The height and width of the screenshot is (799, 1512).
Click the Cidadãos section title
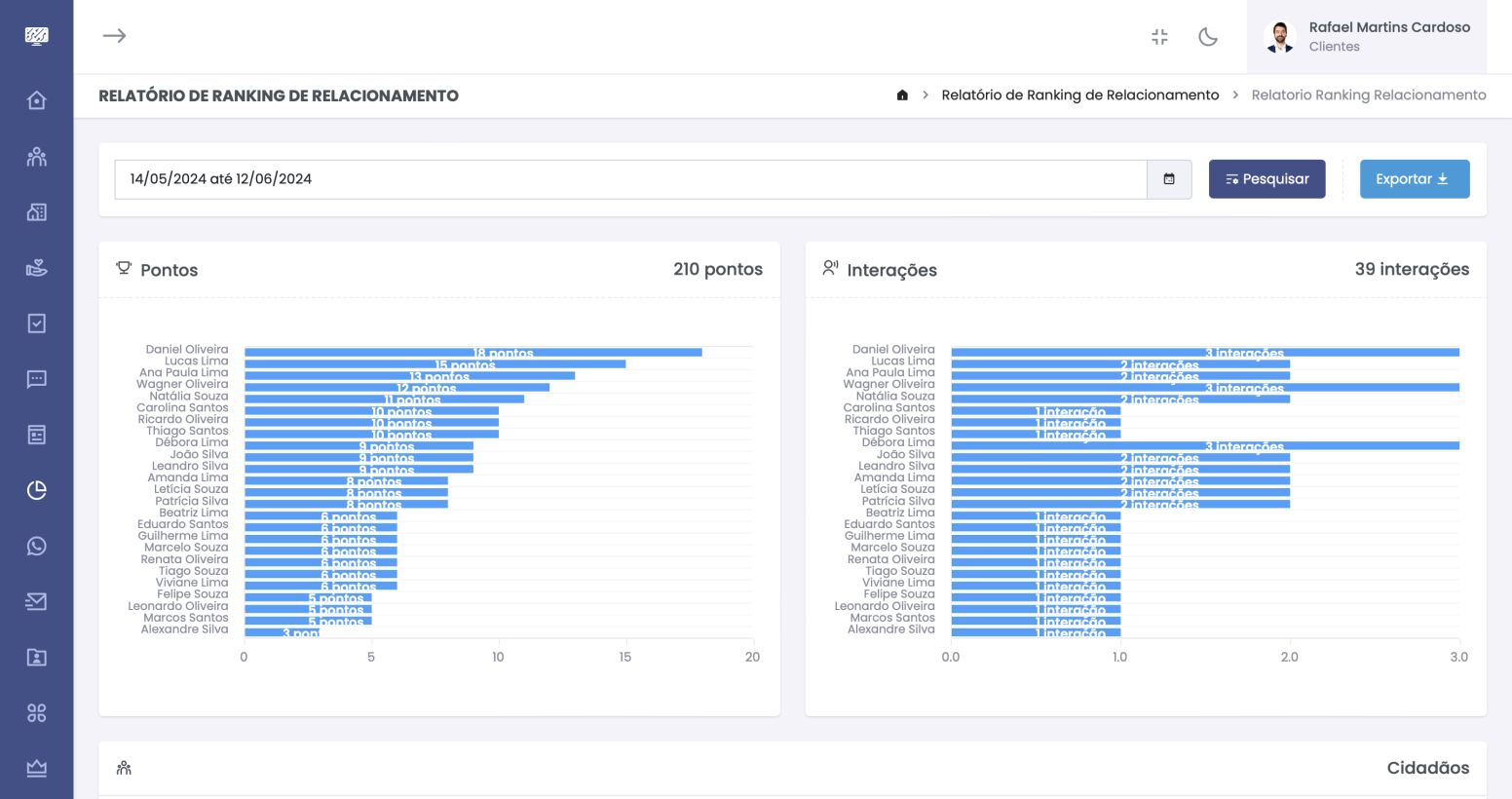click(x=1428, y=768)
